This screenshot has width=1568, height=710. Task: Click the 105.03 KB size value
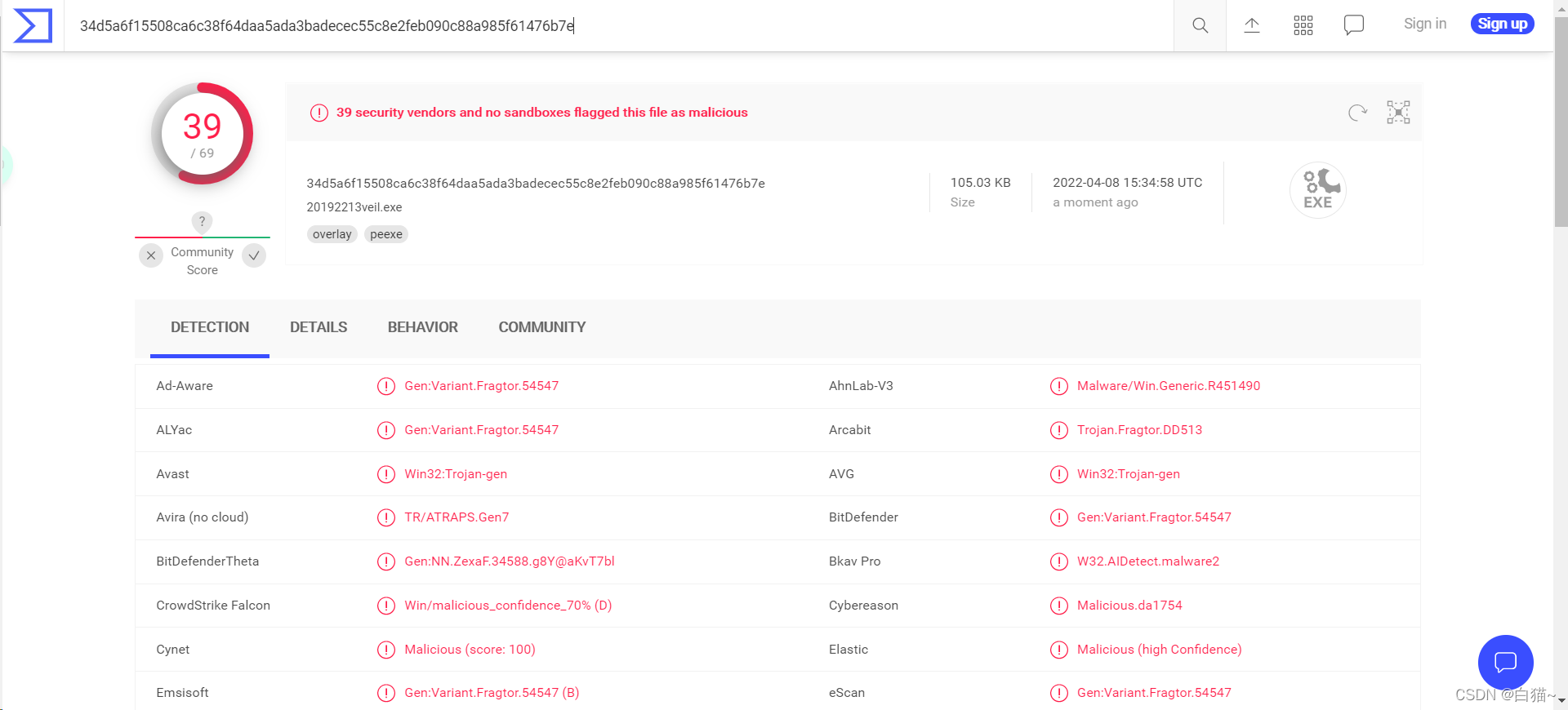click(x=980, y=183)
